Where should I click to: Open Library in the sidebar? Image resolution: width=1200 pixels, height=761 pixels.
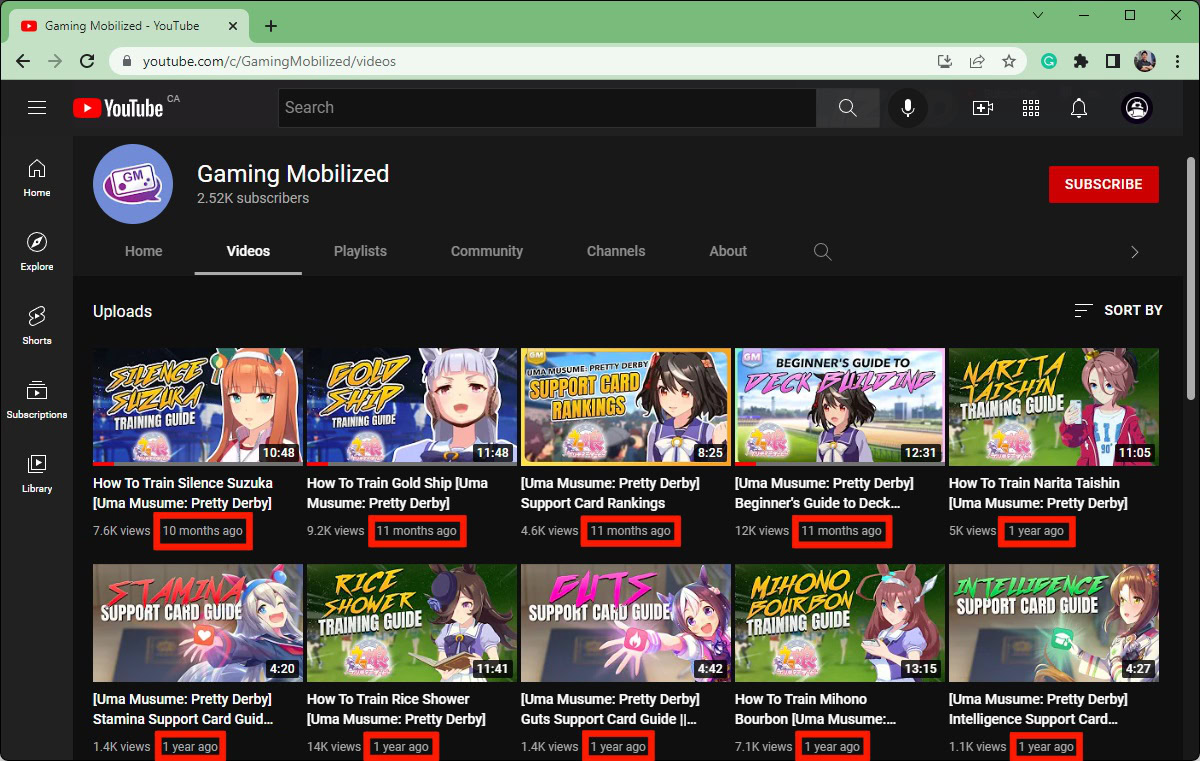[37, 474]
